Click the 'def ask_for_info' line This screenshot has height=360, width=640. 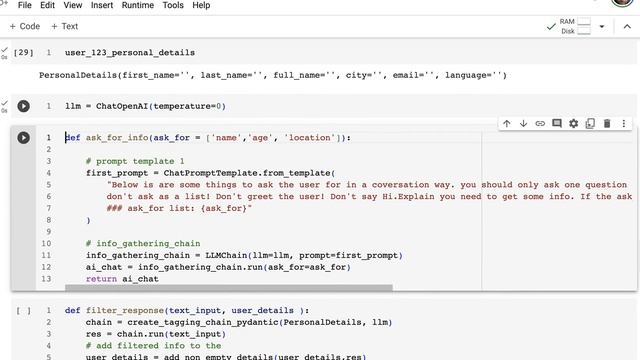208,138
